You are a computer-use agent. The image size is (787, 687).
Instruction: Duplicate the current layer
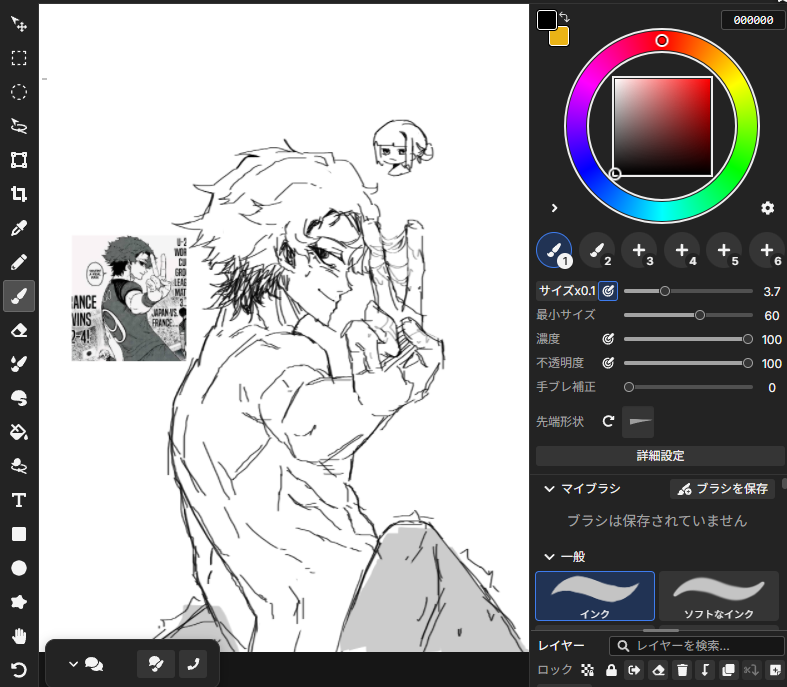(x=728, y=670)
